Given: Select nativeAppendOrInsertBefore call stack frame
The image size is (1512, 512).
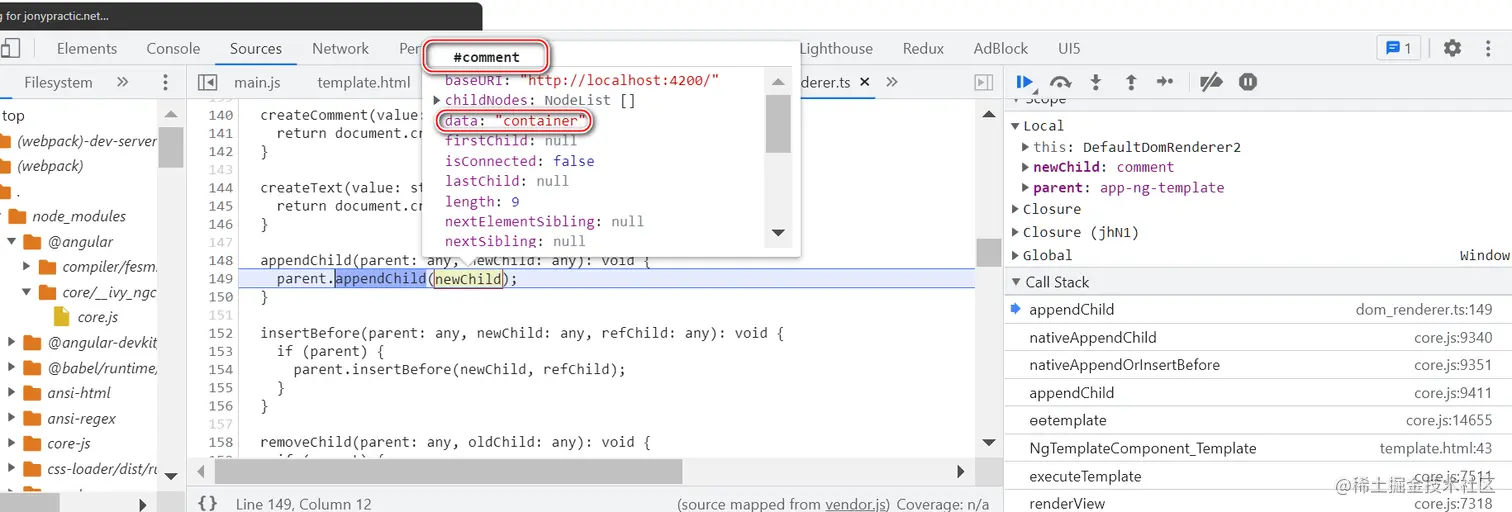Looking at the screenshot, I should click(1258, 365).
